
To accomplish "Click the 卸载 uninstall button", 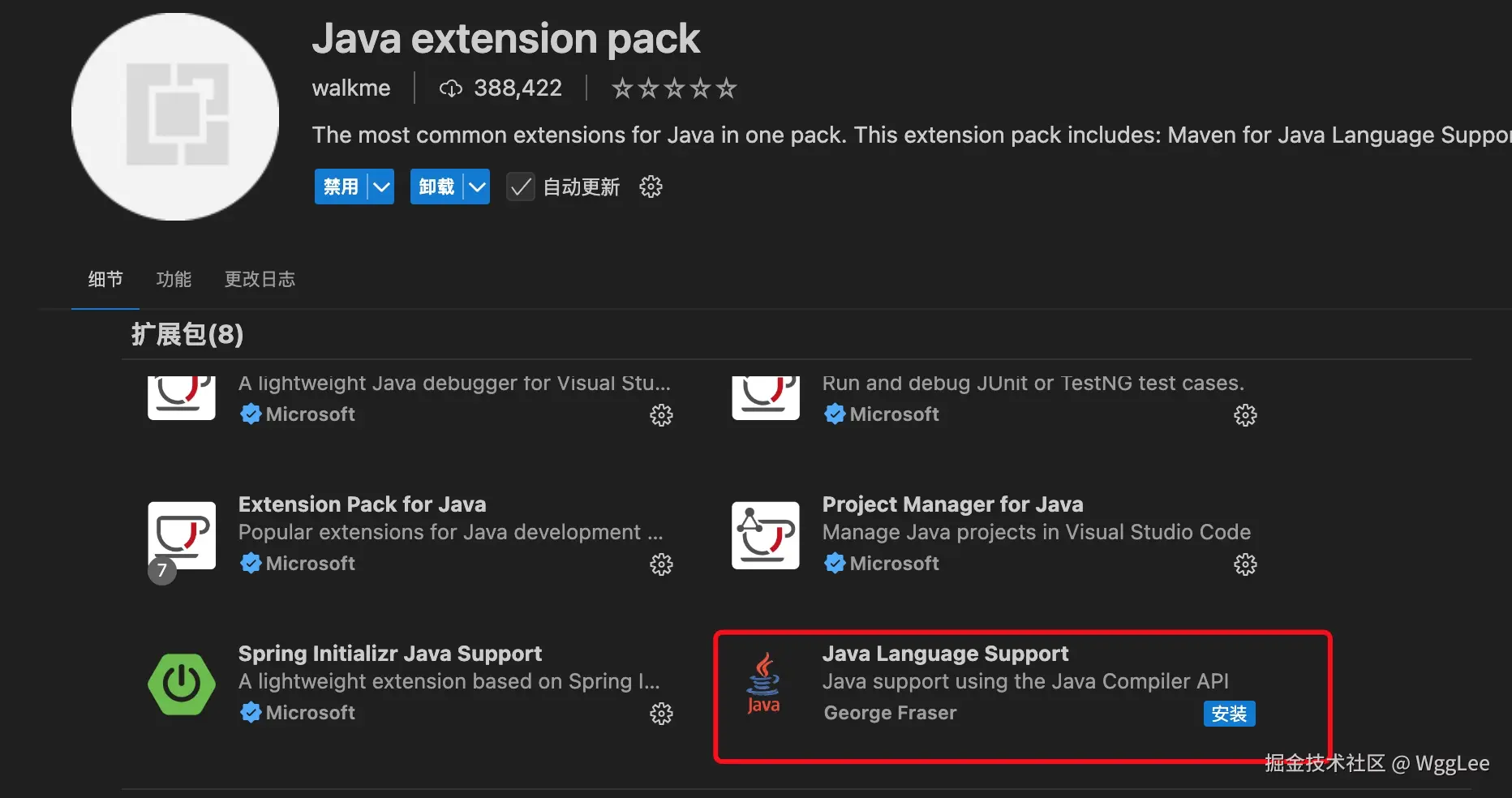I will (436, 187).
